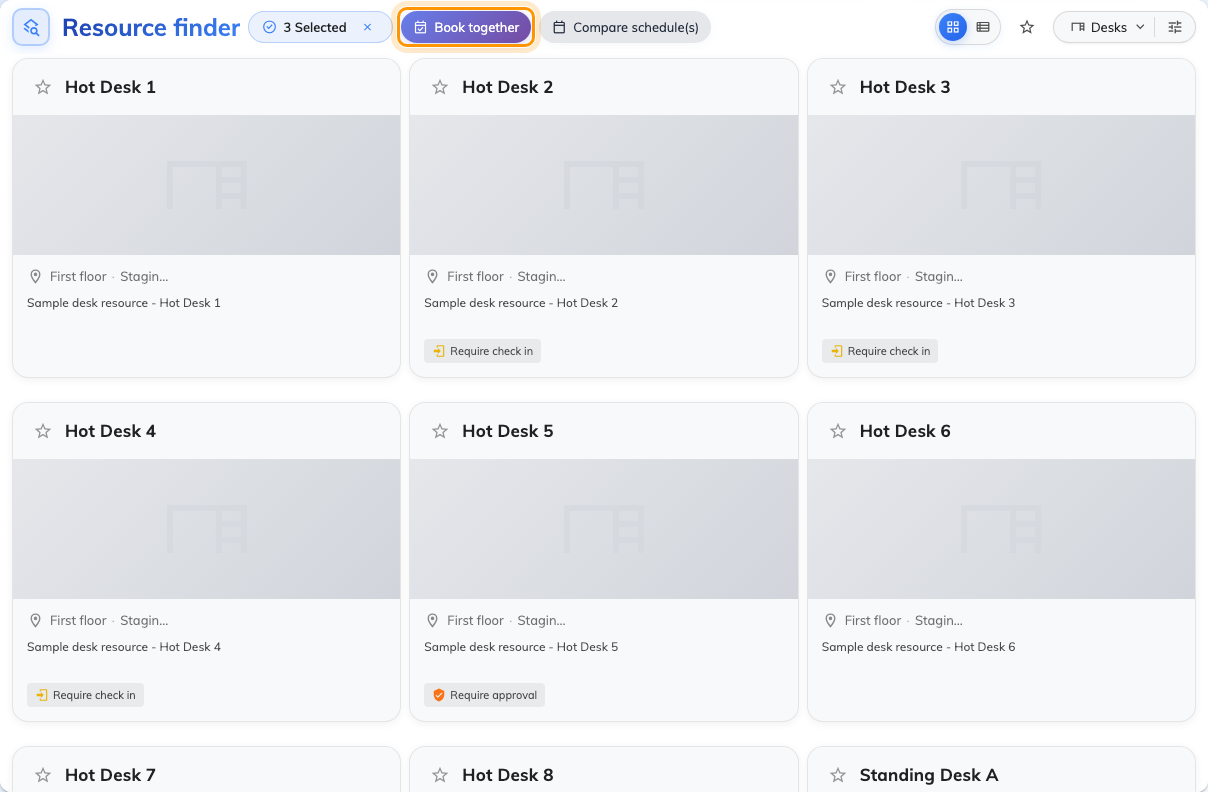Click location pin icon on Hot Desk 4
Screen dimensions: 1208x792
[35, 620]
